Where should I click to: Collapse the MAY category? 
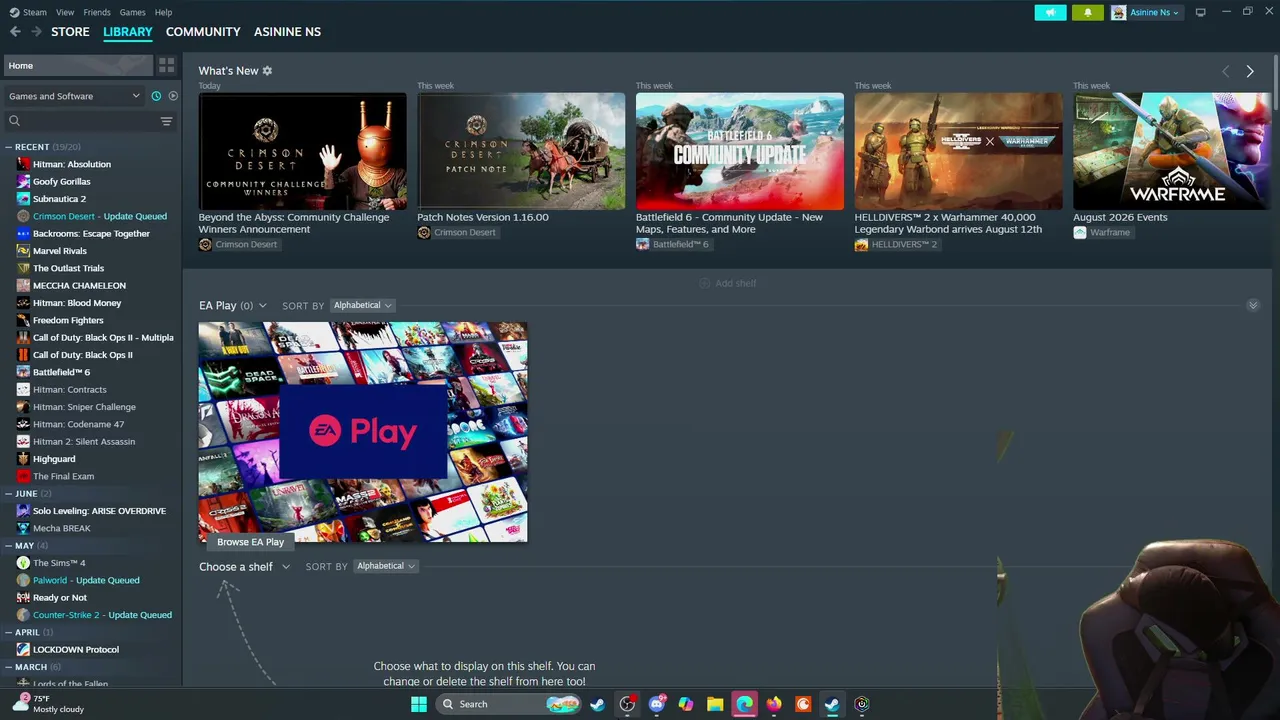pyautogui.click(x=9, y=546)
